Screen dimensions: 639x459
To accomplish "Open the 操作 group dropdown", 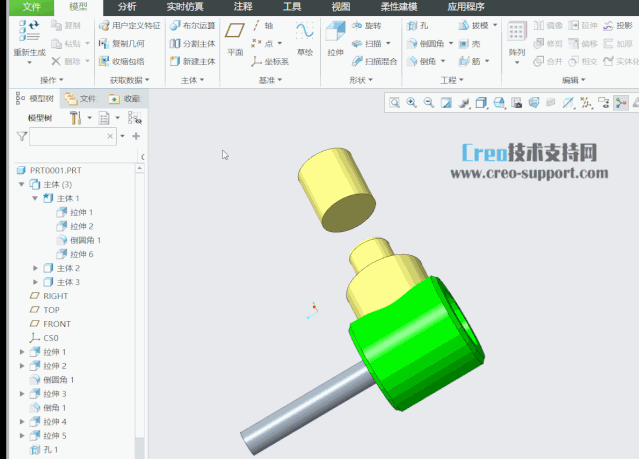I will (51, 80).
